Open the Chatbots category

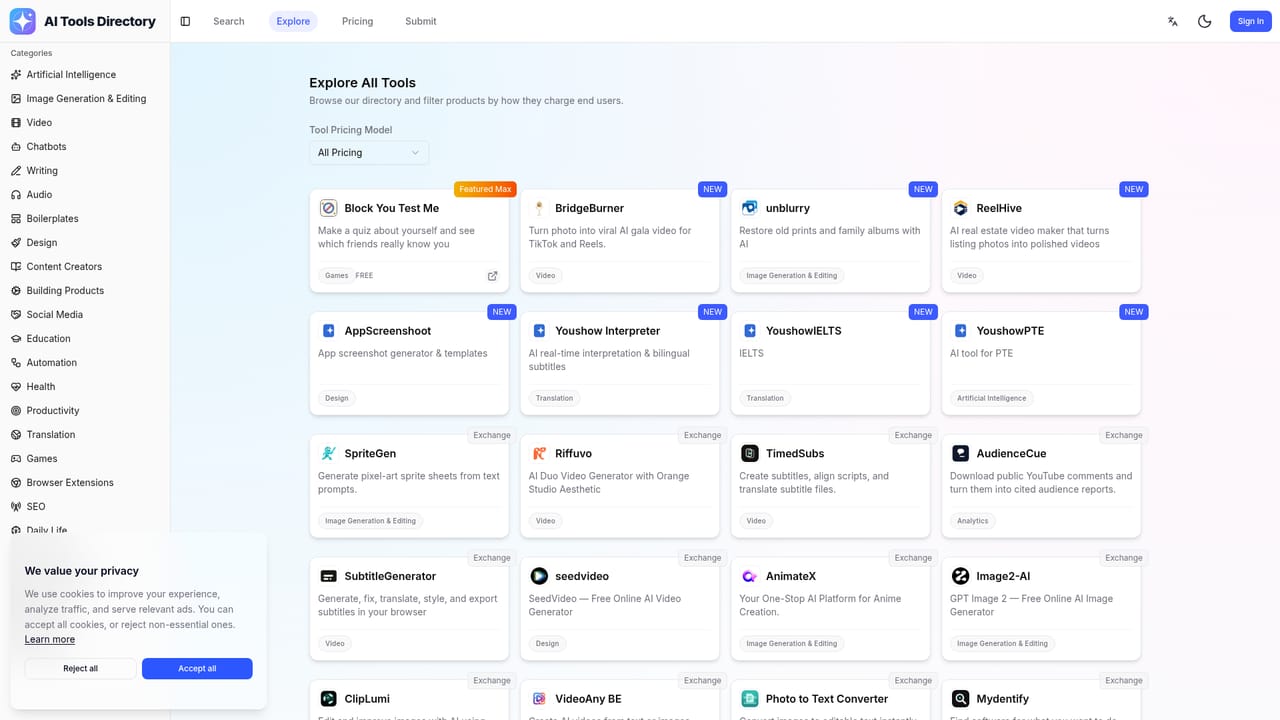85,147
